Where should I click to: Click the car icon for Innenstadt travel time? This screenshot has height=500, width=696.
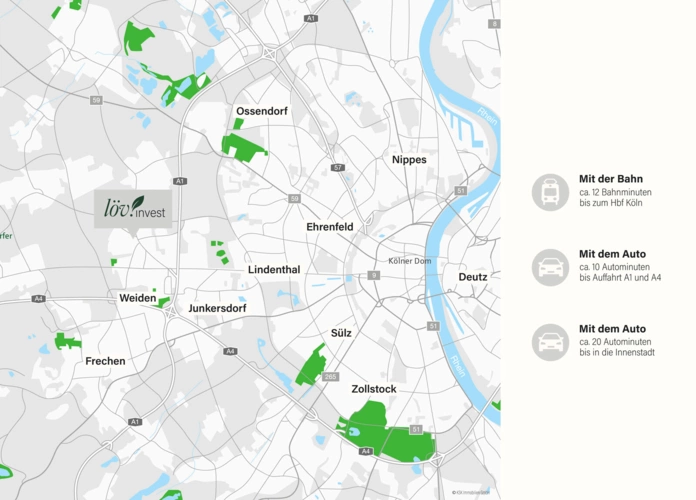click(x=550, y=342)
